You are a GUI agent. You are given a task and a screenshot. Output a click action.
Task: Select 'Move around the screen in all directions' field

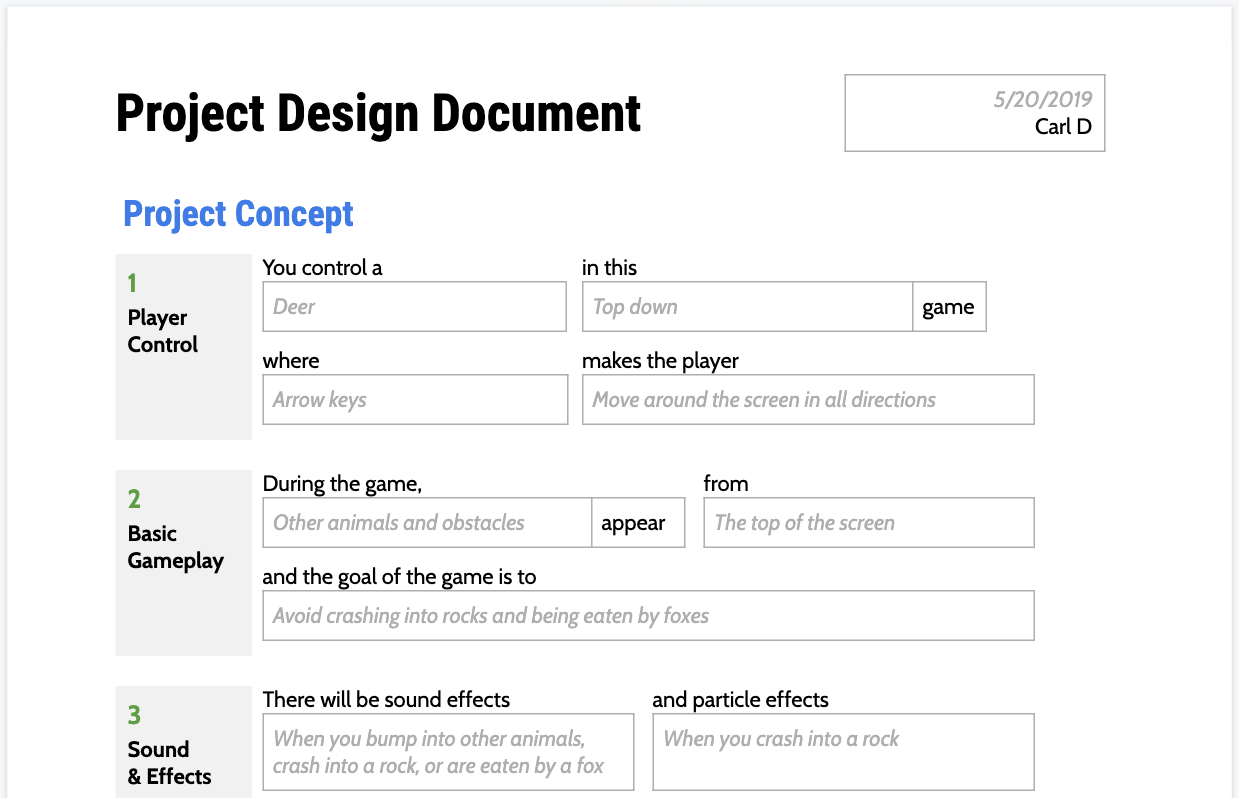(x=807, y=400)
